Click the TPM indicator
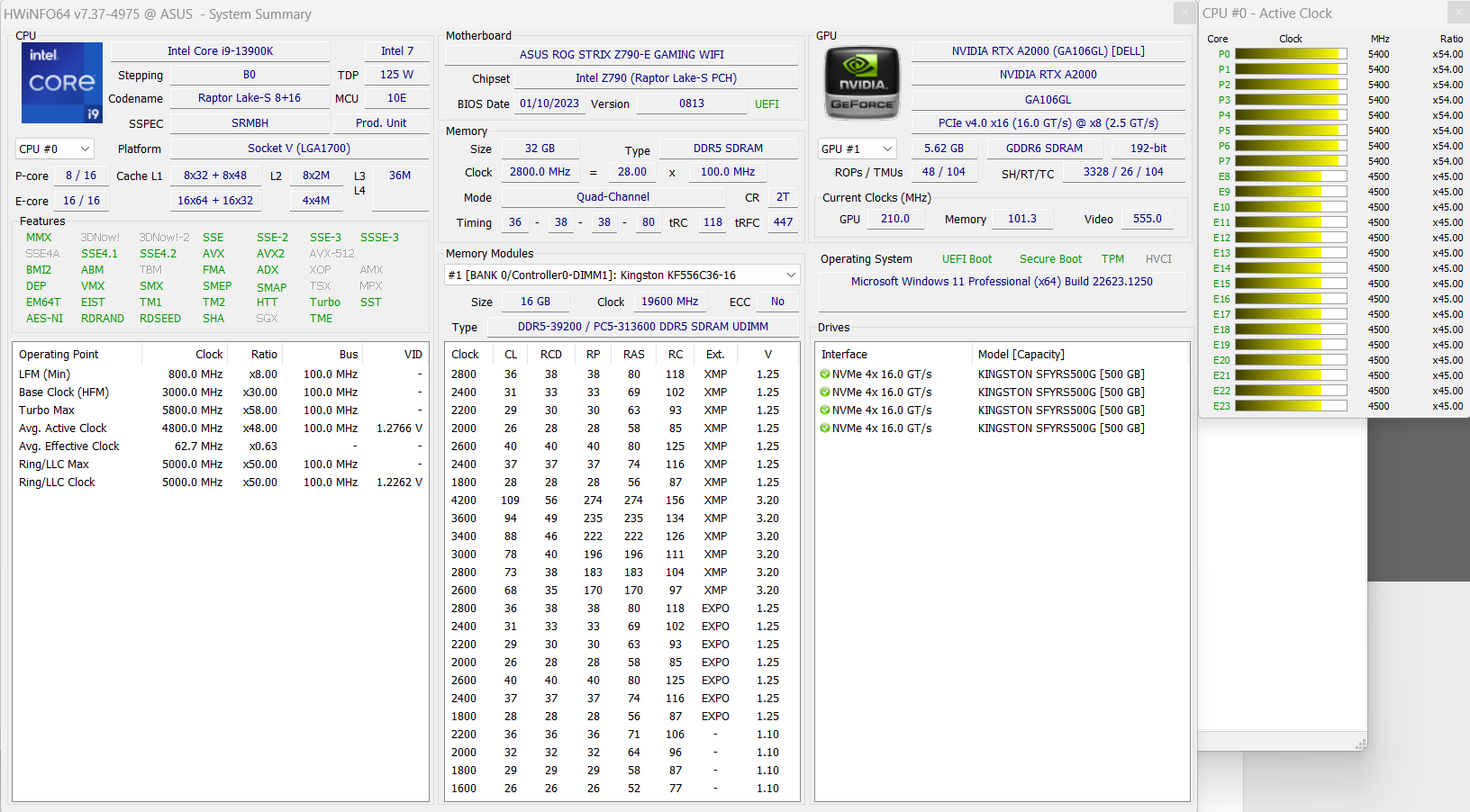 (x=1112, y=259)
